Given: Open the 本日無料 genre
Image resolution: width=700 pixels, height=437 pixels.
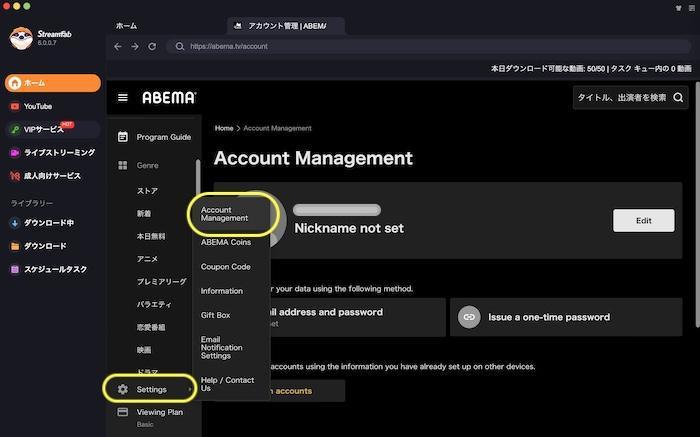Looking at the screenshot, I should (x=151, y=236).
